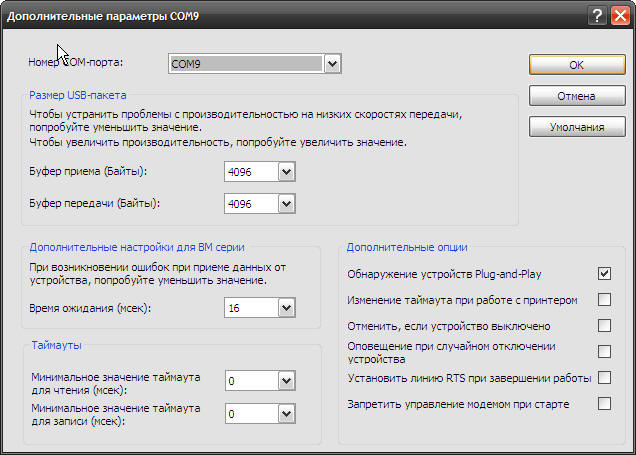636x455 pixels.
Task: Expand the Время ожидания dropdown arrow
Action: [x=286, y=308]
